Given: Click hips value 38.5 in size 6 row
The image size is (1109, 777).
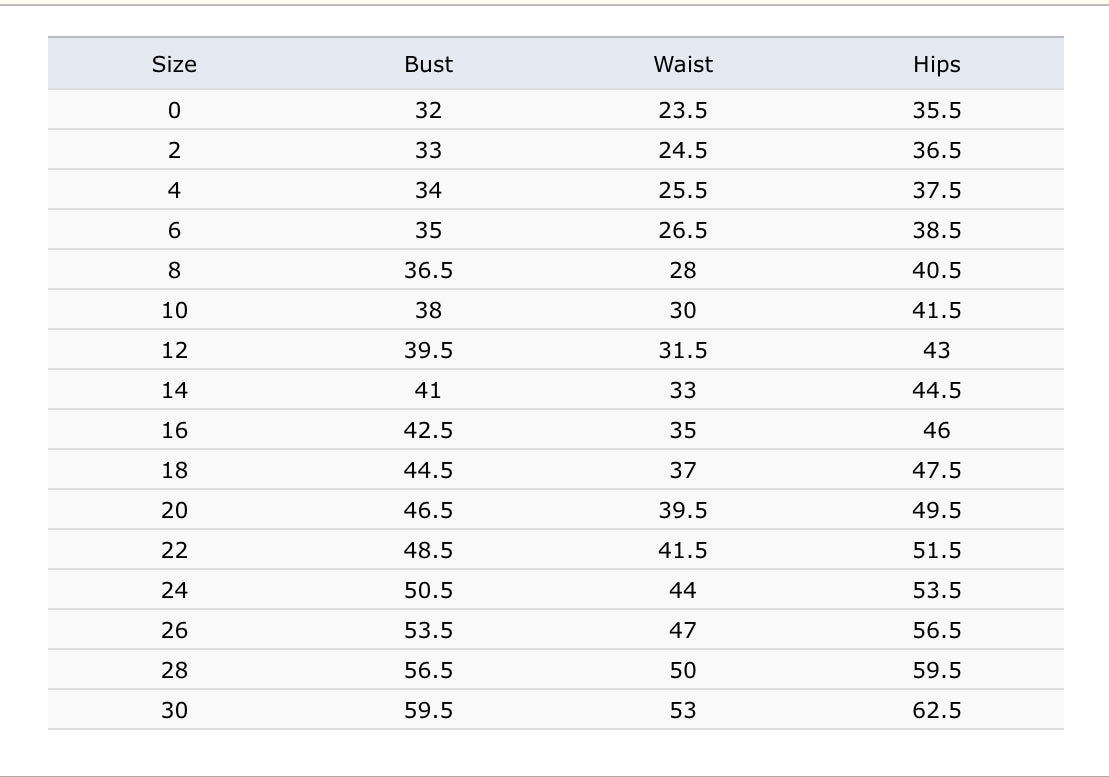Looking at the screenshot, I should 936,230.
